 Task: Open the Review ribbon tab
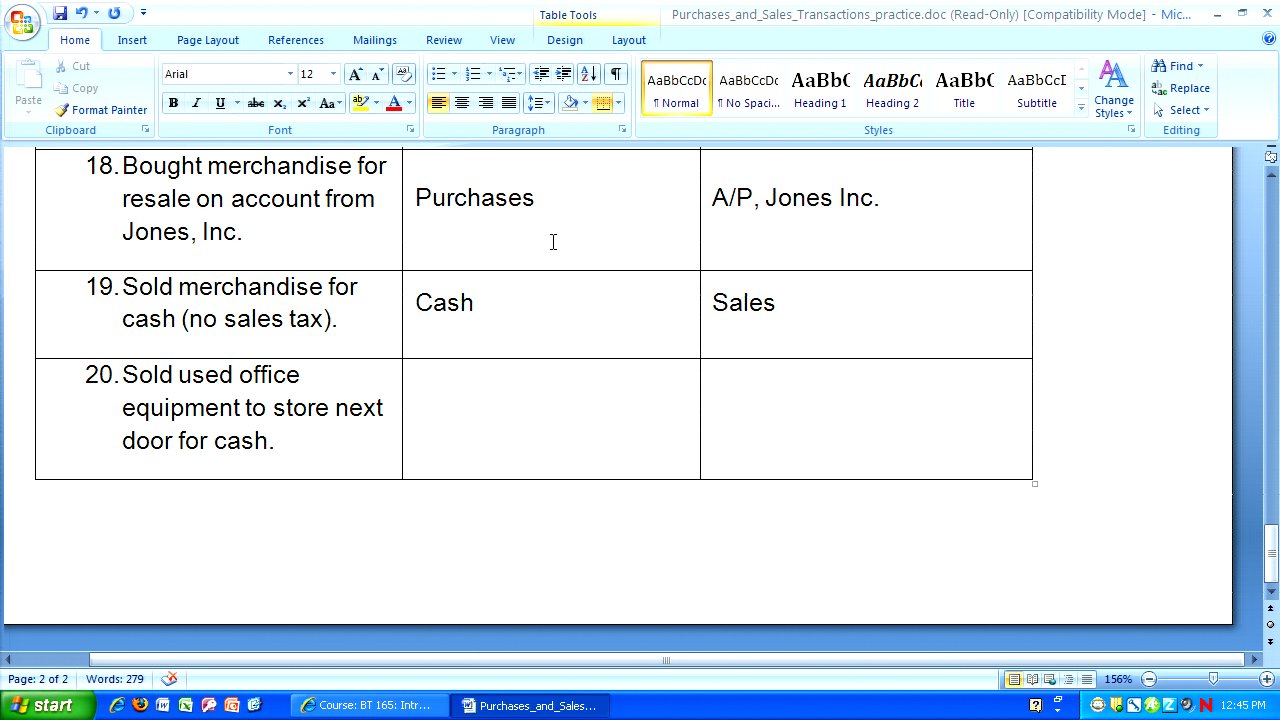[x=443, y=40]
